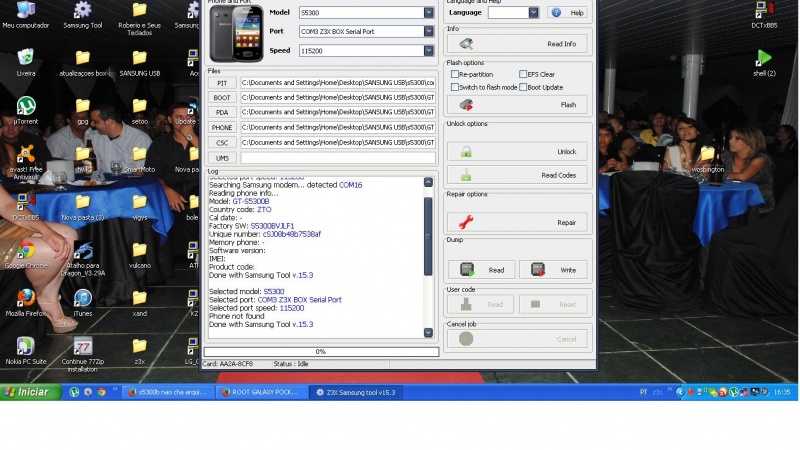800x450 pixels.
Task: Open shell (2) desktop icon
Action: point(764,63)
